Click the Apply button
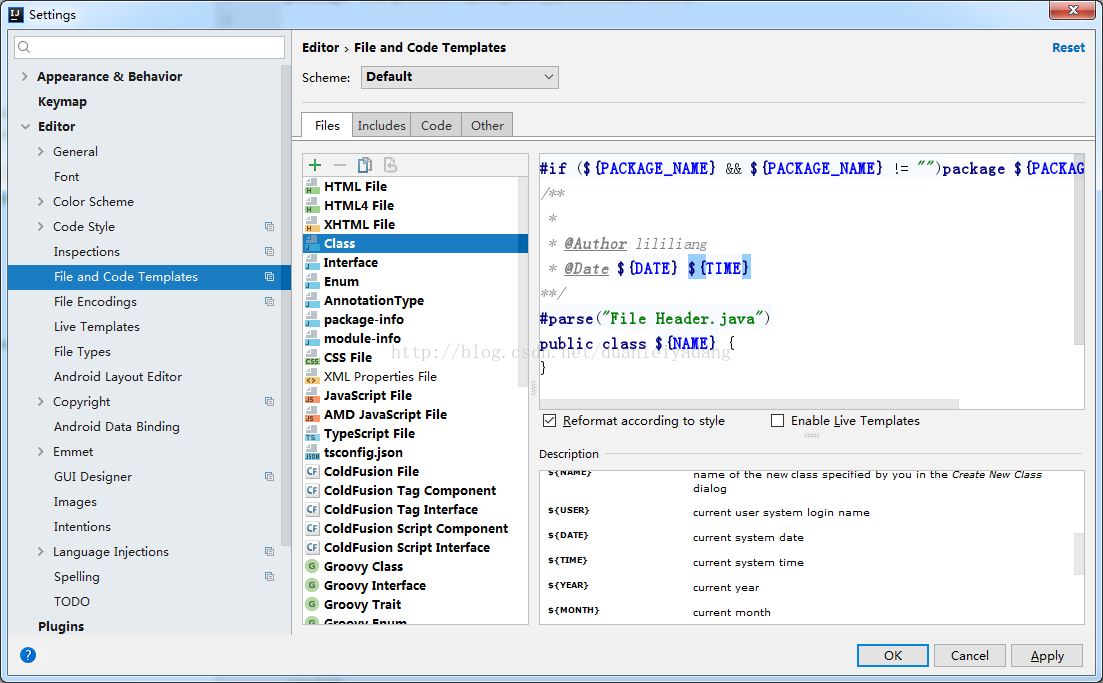Image resolution: width=1103 pixels, height=683 pixels. pyautogui.click(x=1047, y=656)
